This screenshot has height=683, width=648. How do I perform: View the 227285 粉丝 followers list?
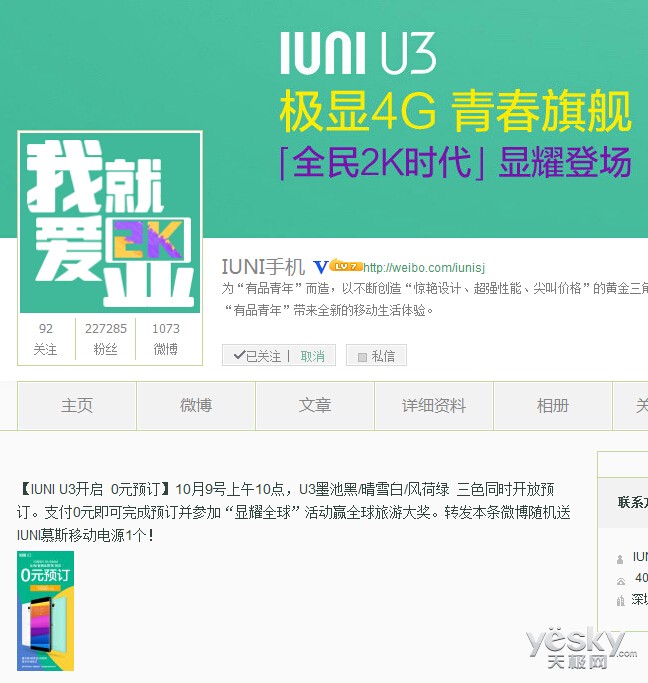105,339
